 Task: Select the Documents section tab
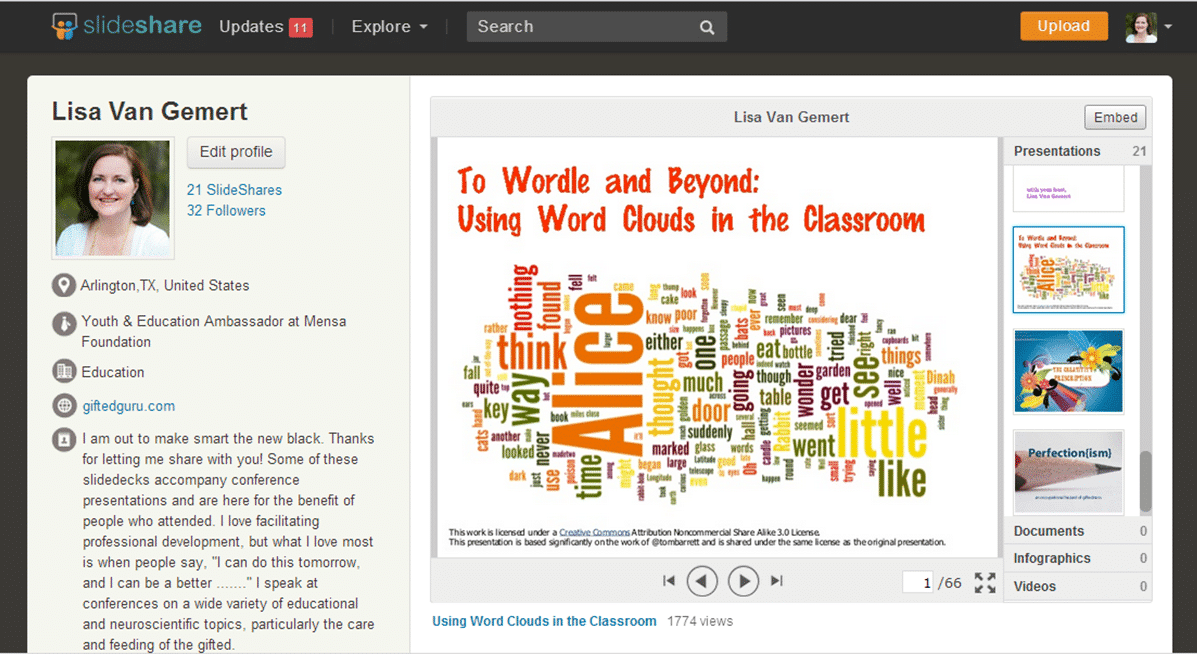(1077, 531)
